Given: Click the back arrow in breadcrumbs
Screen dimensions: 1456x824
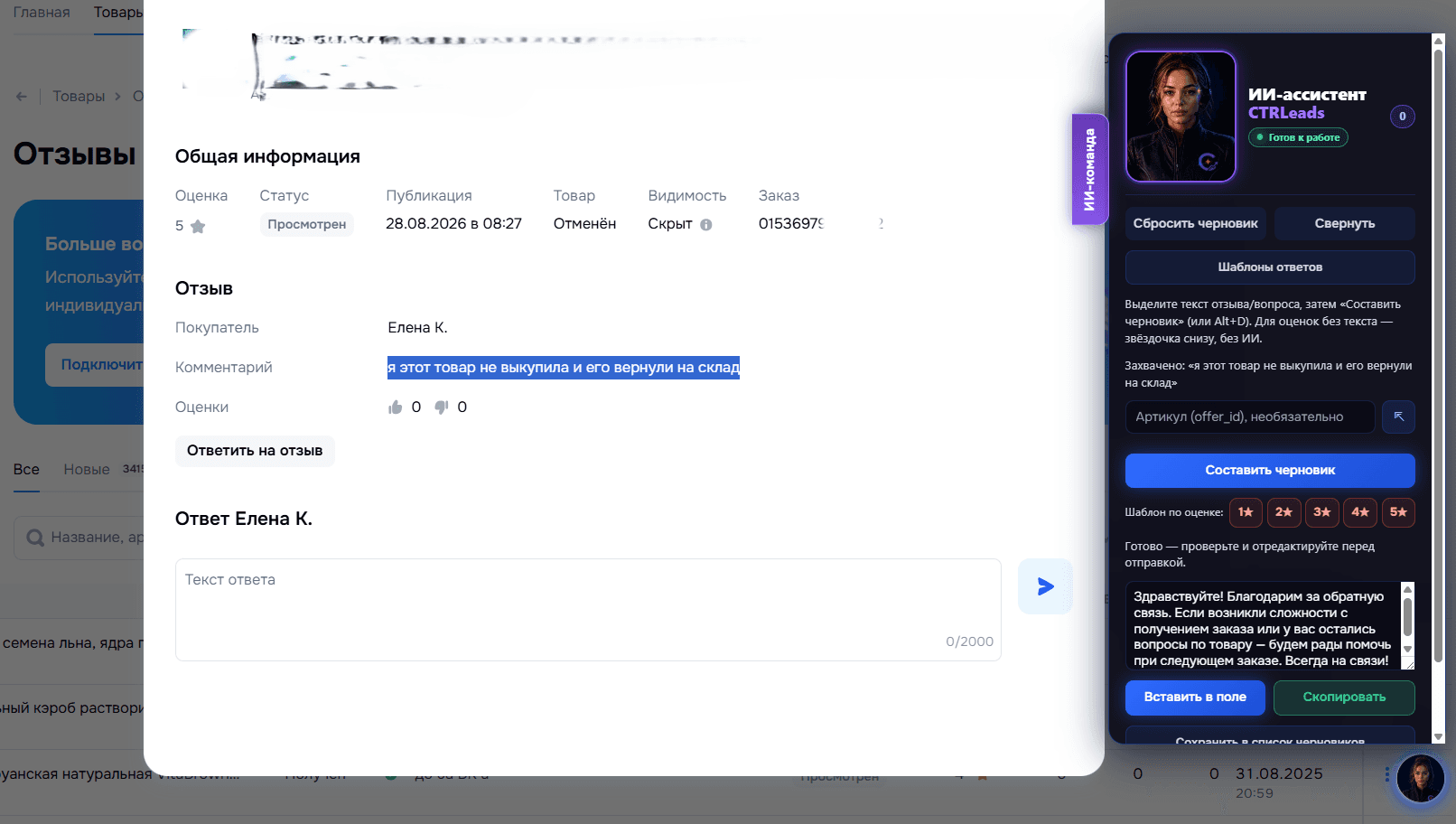Looking at the screenshot, I should (x=22, y=96).
